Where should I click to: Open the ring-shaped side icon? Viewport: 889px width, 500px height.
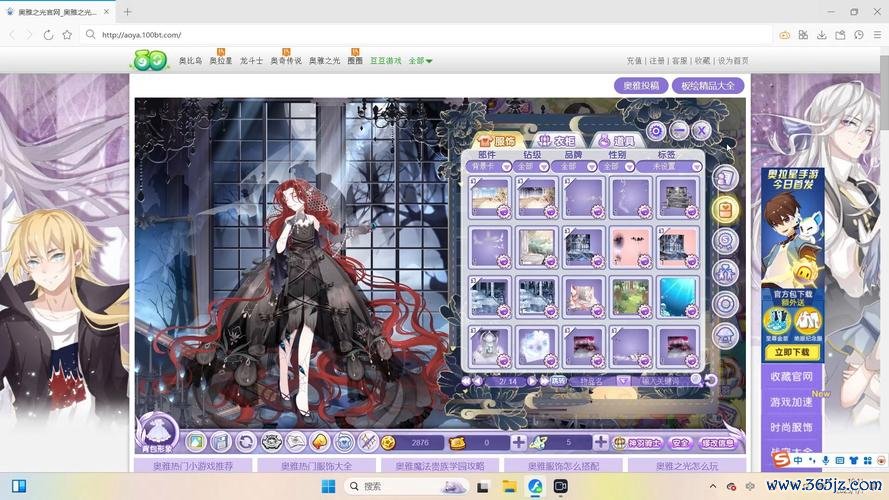click(725, 304)
